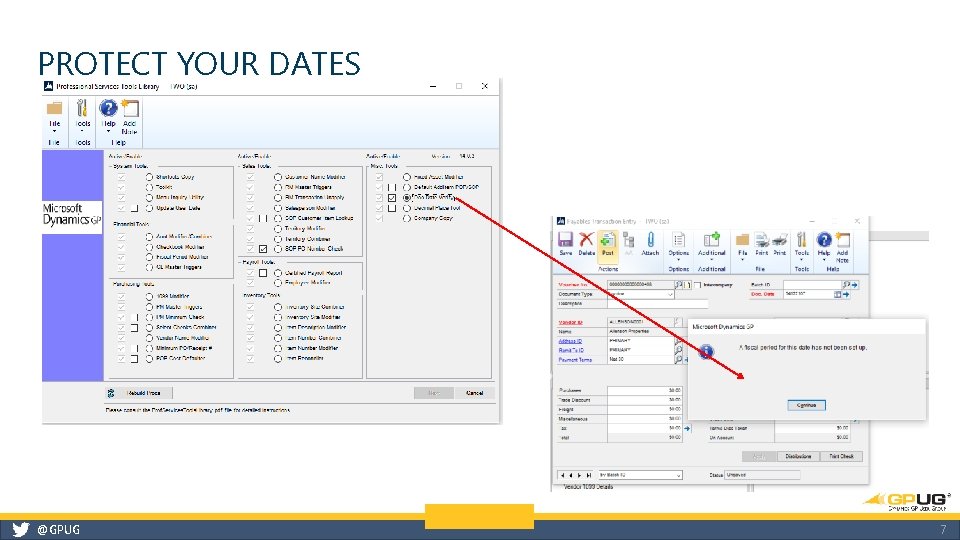
Task: Select the Toolkit radio button
Action: click(x=149, y=187)
